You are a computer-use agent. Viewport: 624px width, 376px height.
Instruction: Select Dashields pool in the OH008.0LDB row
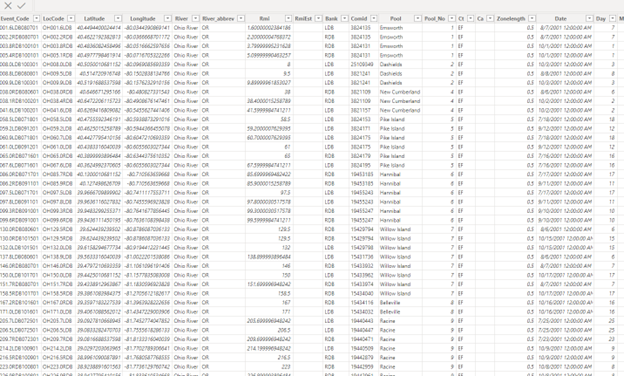coord(391,64)
